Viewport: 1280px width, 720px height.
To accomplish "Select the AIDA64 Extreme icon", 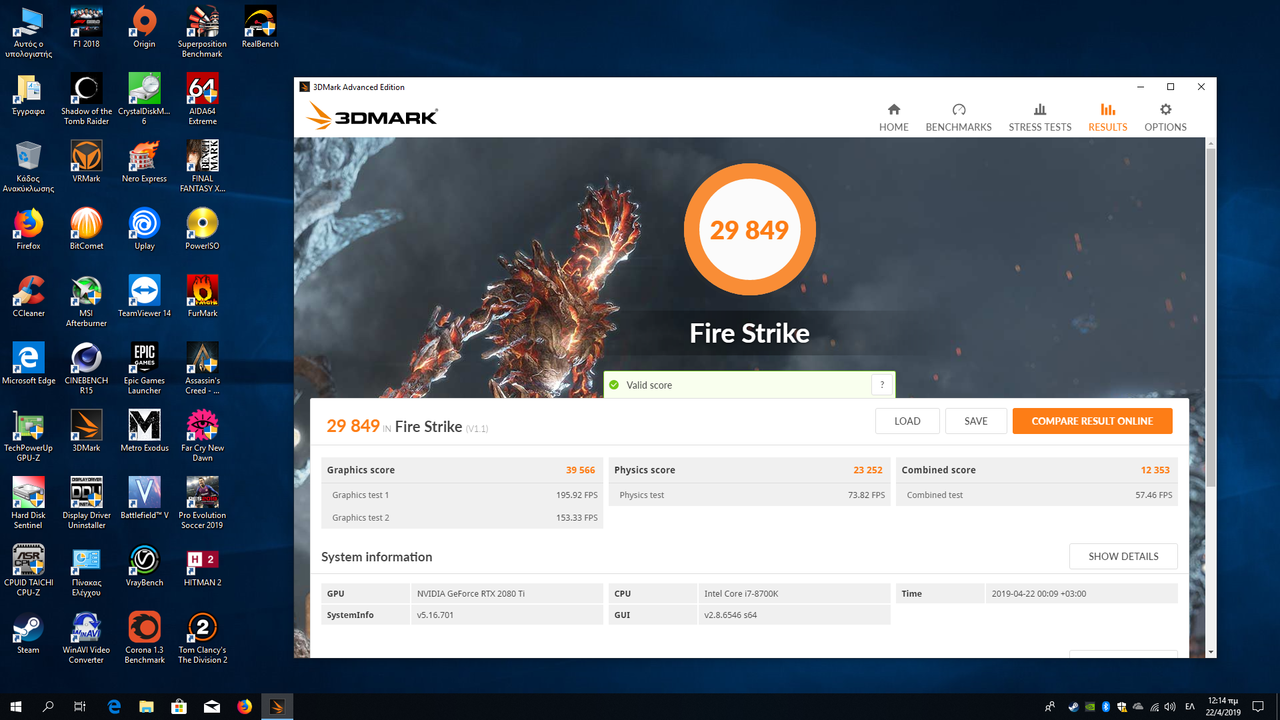I will point(202,99).
